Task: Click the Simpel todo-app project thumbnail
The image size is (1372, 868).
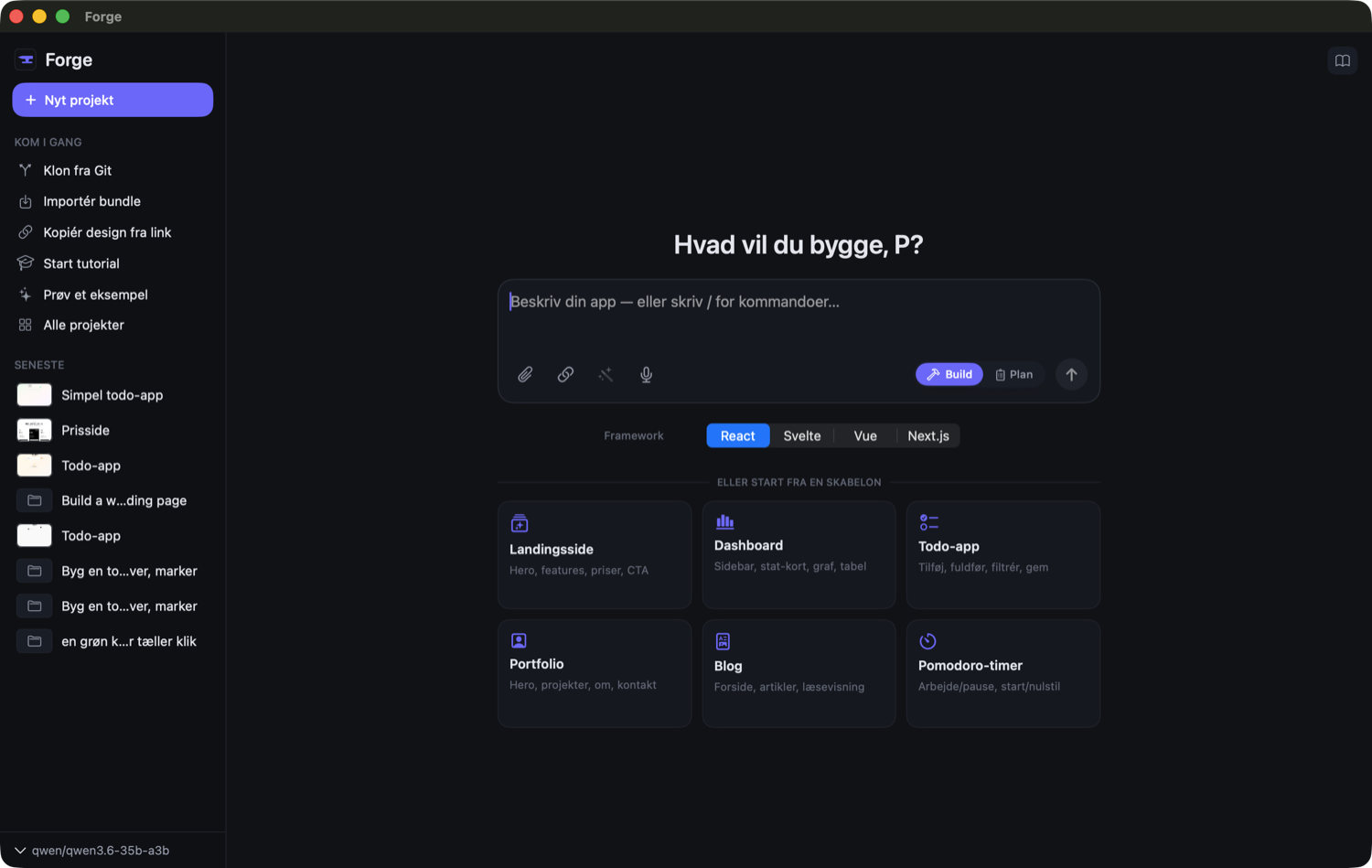Action: pos(34,395)
